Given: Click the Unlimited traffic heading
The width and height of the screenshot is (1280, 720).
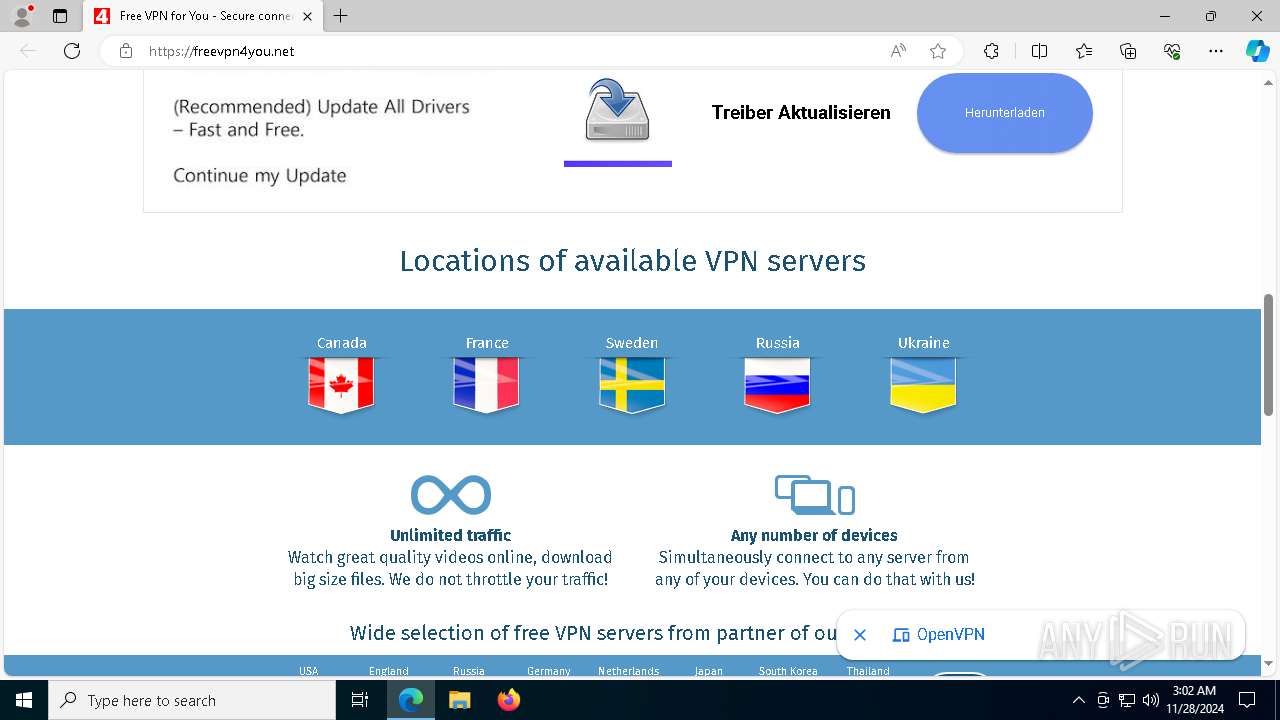Looking at the screenshot, I should tap(450, 535).
